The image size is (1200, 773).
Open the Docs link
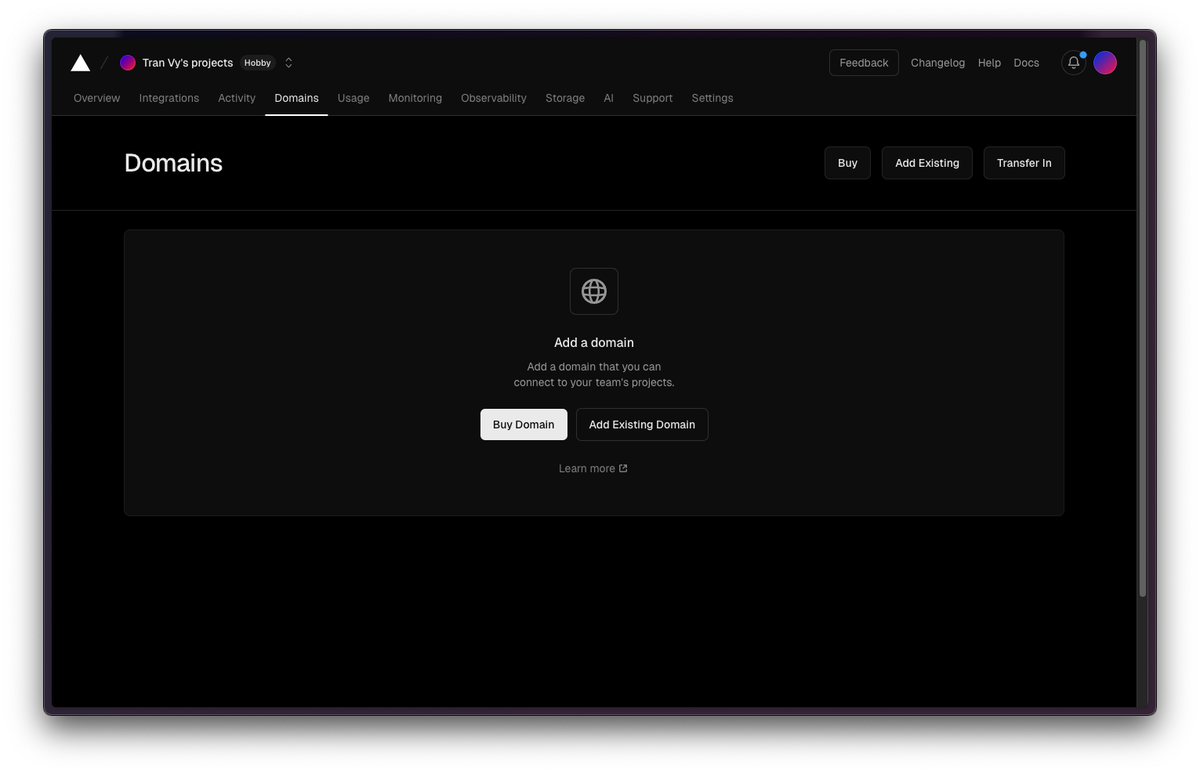click(x=1026, y=62)
